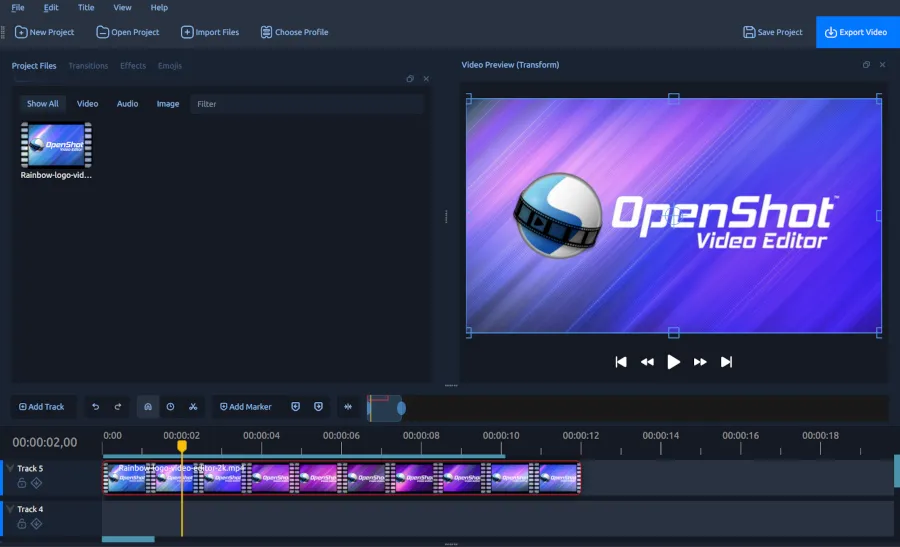Switch to the Transitions tab

click(x=88, y=66)
